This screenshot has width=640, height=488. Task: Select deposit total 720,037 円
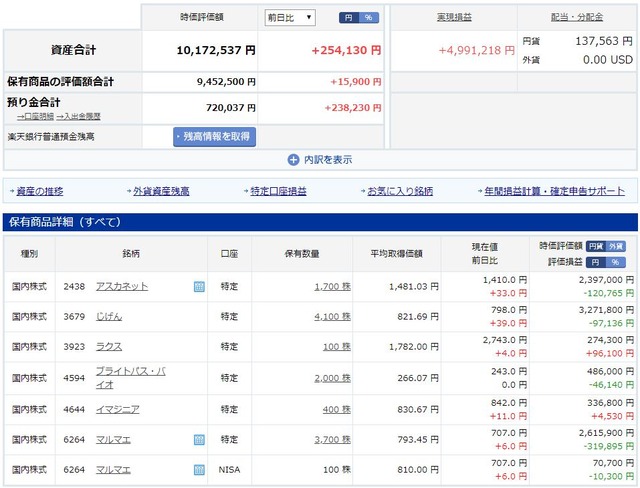[231, 108]
